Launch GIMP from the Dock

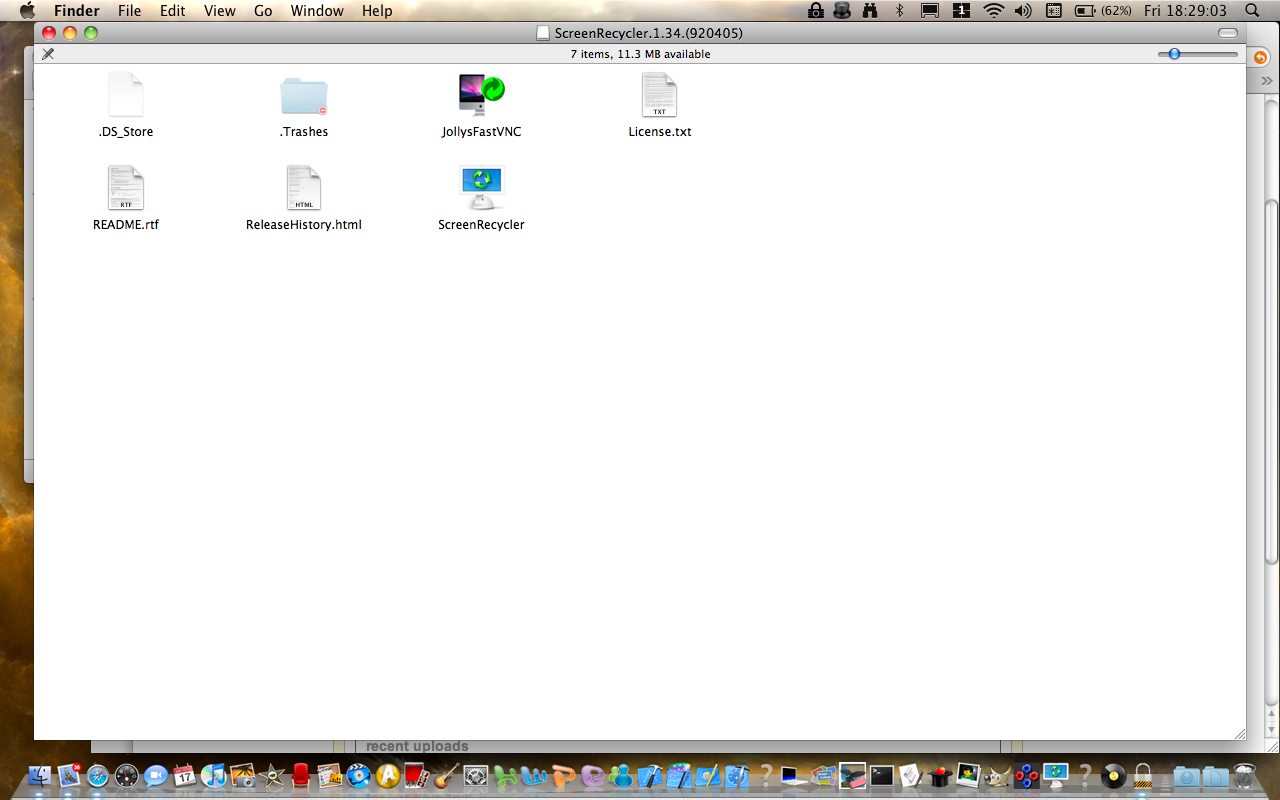click(x=997, y=775)
